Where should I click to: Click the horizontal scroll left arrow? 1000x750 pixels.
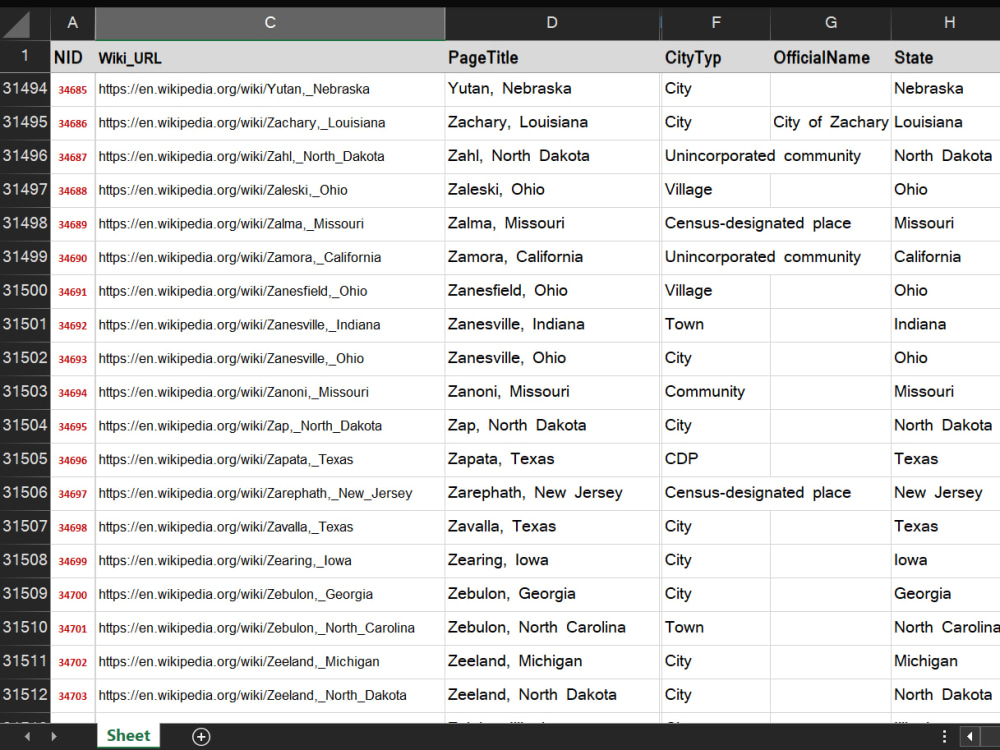click(969, 737)
